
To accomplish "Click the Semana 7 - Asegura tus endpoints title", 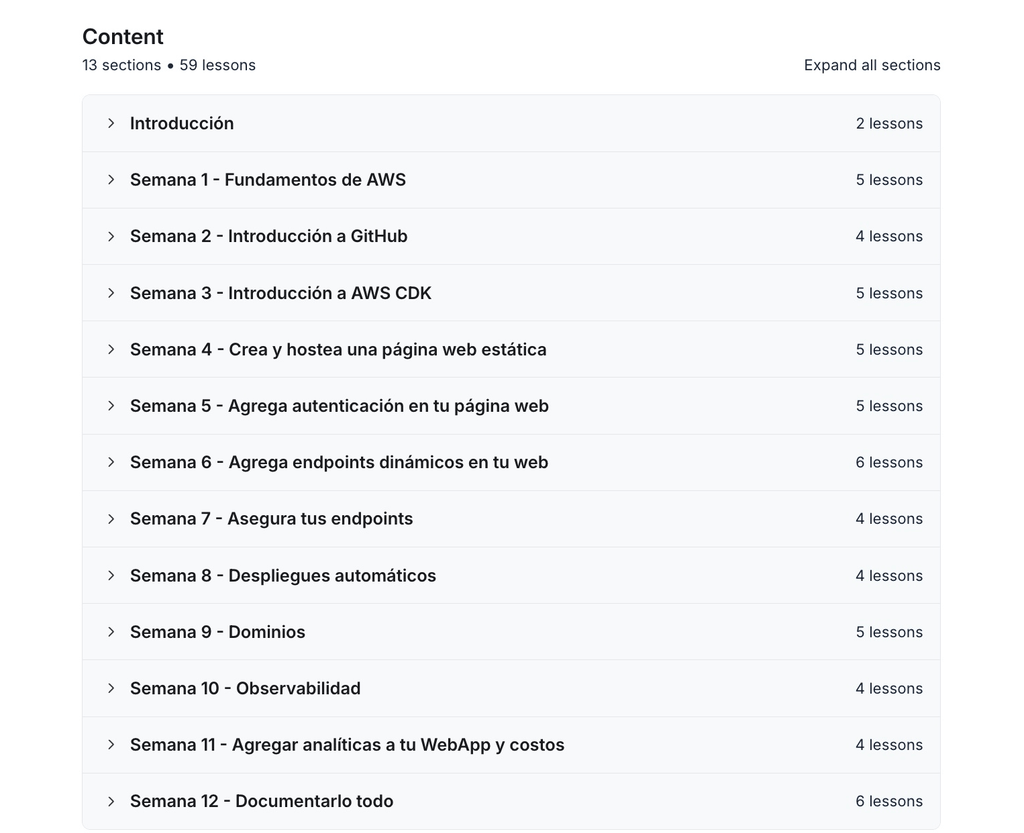I will pos(271,519).
